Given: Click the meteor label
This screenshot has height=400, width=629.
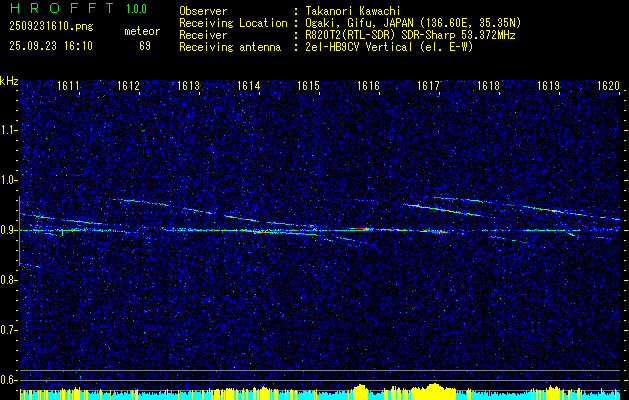Looking at the screenshot, I should pos(142,31).
